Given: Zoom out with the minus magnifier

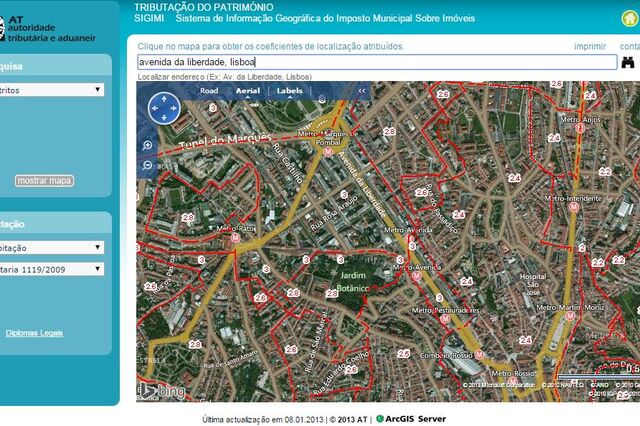Looking at the screenshot, I should 147,165.
